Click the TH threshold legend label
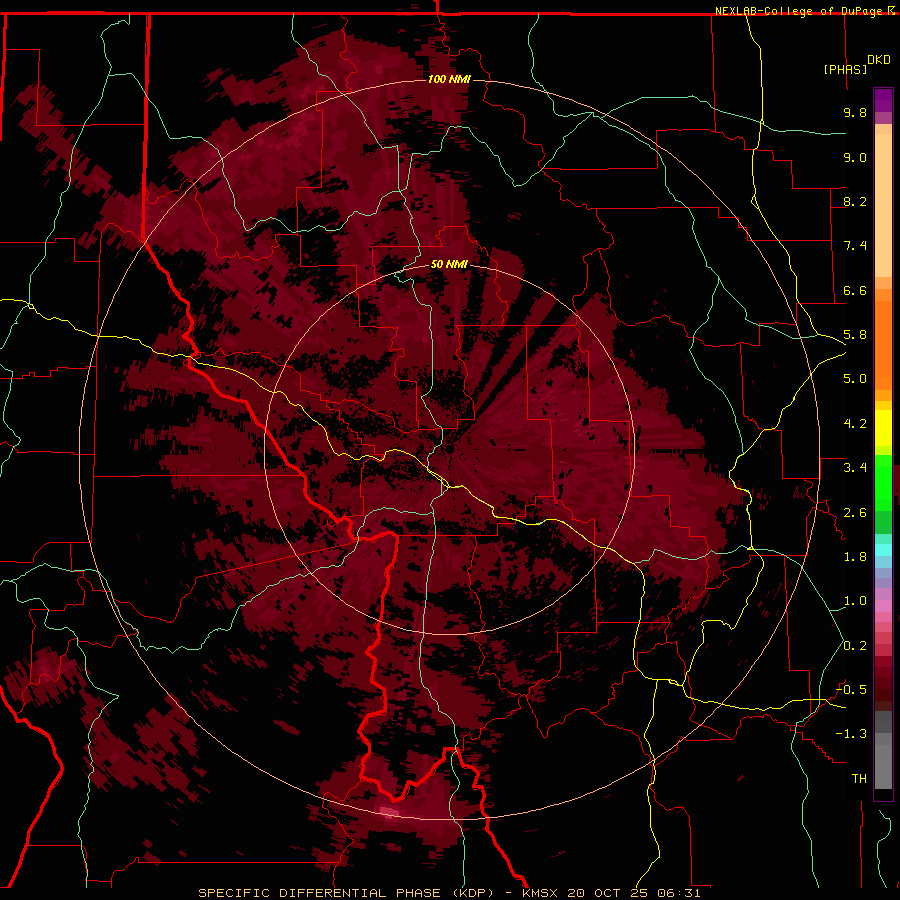900x900 pixels. (859, 779)
